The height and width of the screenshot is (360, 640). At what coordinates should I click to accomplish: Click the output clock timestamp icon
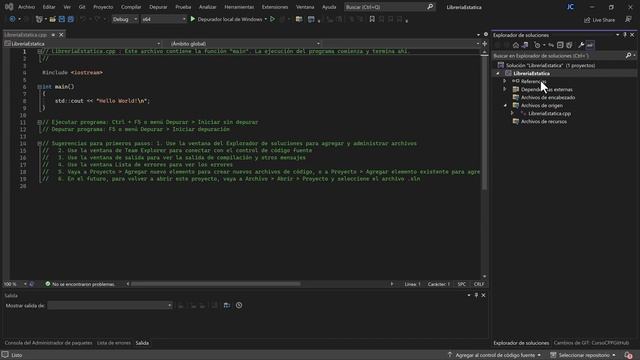click(239, 305)
